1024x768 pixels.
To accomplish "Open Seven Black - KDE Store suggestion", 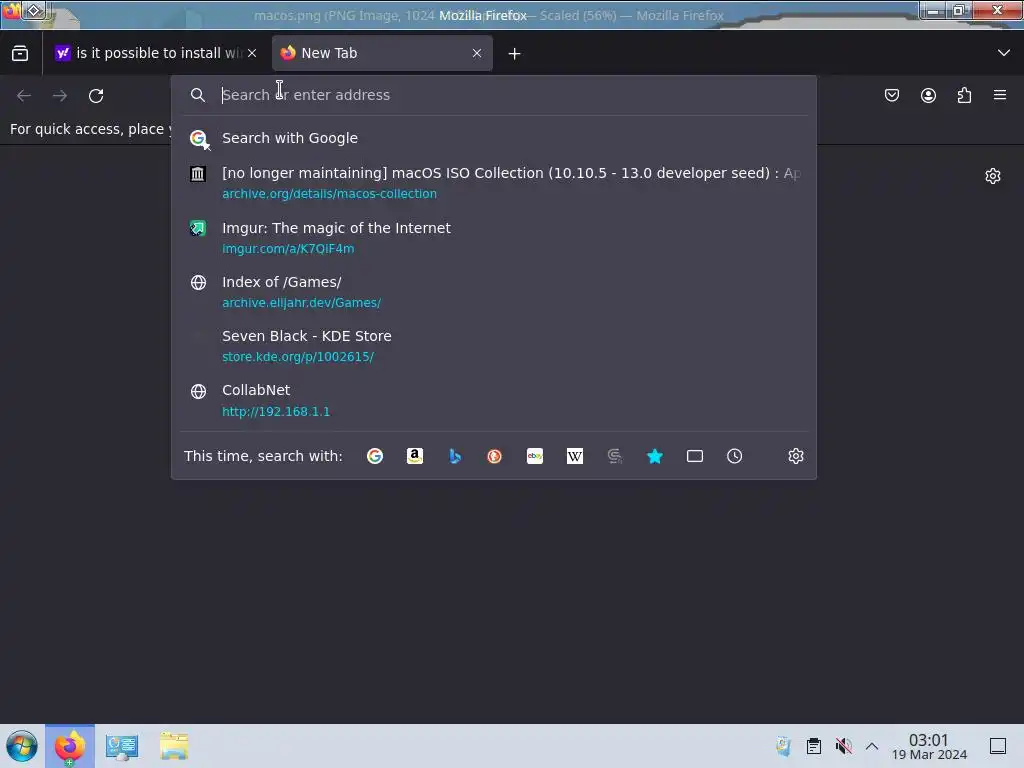I will pos(494,345).
